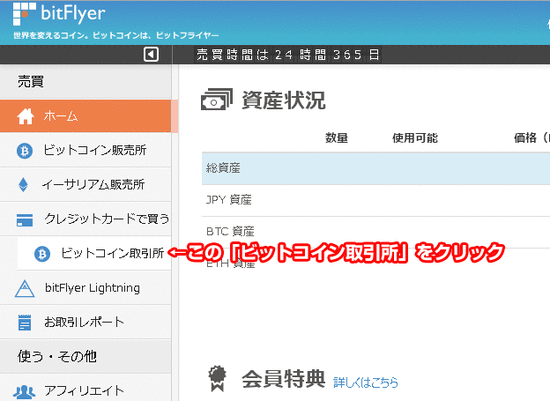The width and height of the screenshot is (550, 401).
Task: Select the BTC 資産 row
Action: click(x=376, y=232)
